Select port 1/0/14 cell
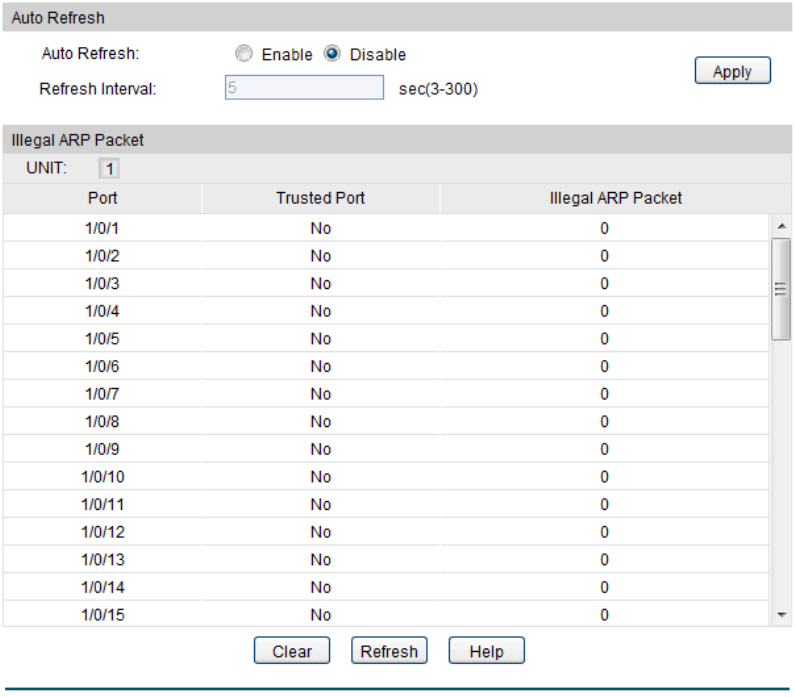The image size is (795, 697). coord(102,588)
